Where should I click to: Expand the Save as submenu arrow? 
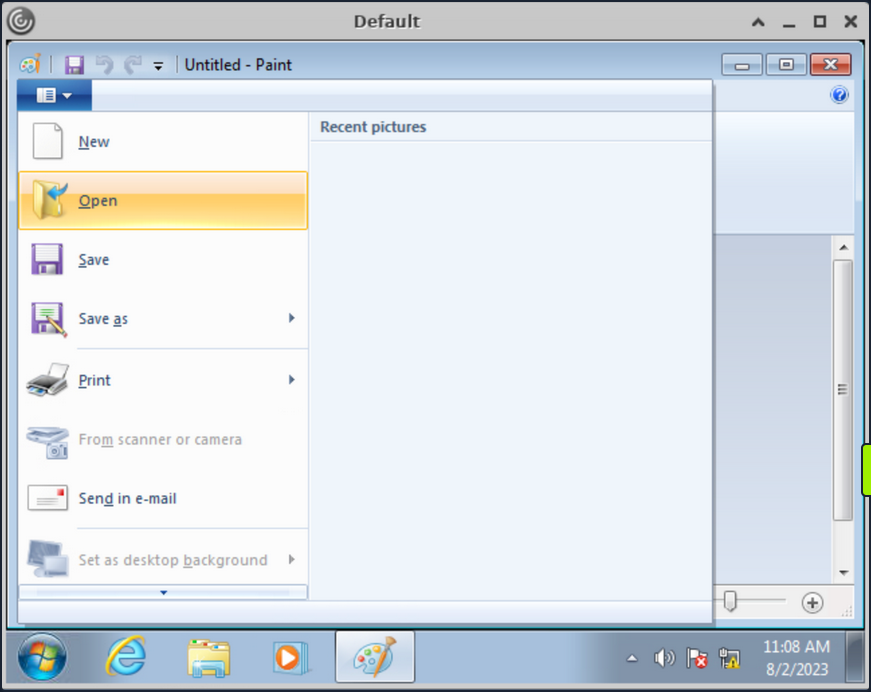pyautogui.click(x=290, y=319)
